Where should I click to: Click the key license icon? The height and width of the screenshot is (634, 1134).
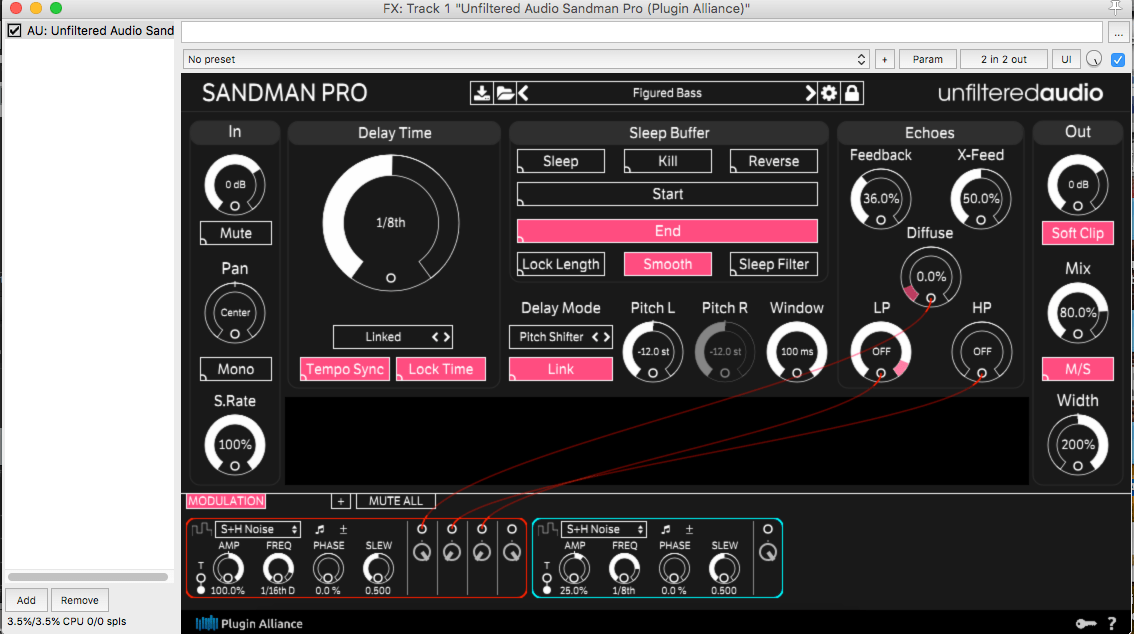(1086, 623)
